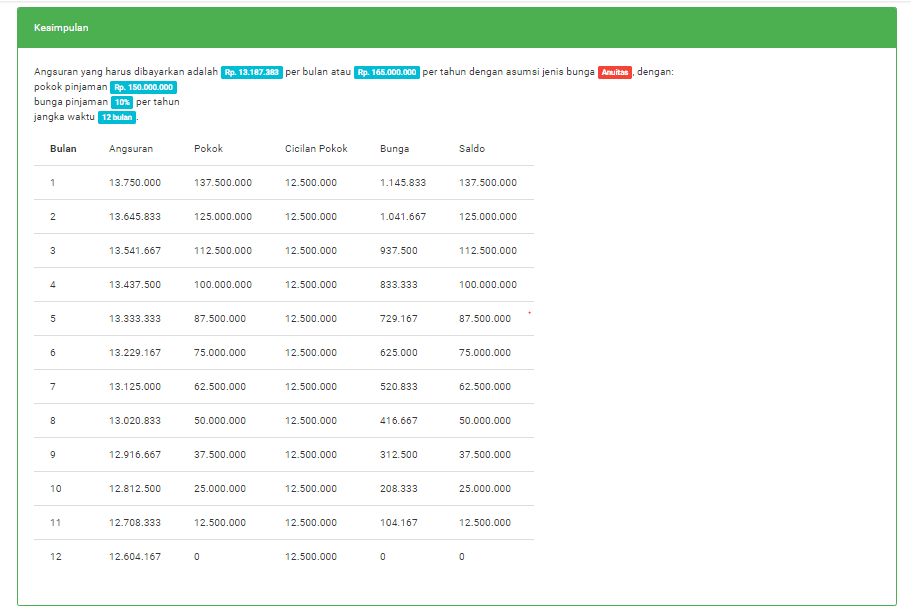Select Angsuran value 13.645.833
Screen dimensions: 911x611
click(x=135, y=217)
